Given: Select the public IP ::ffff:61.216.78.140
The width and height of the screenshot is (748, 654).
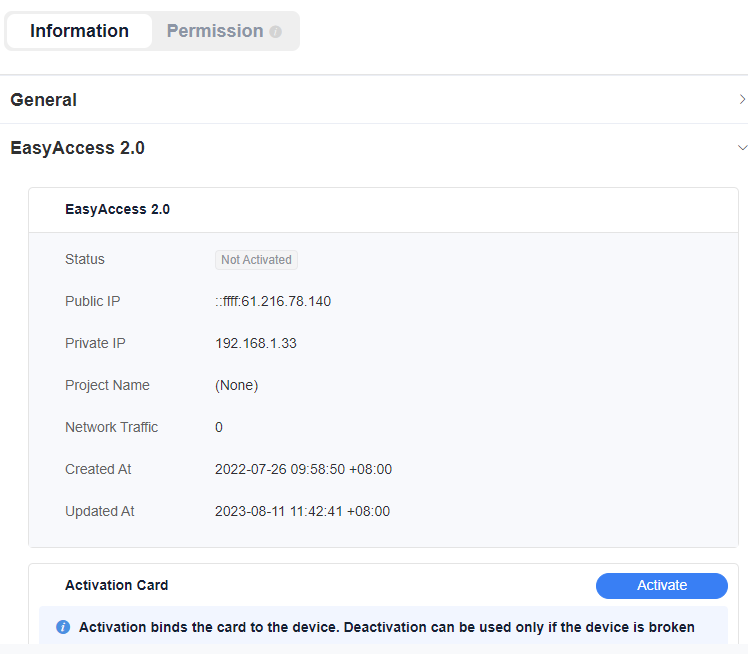Looking at the screenshot, I should point(273,301).
